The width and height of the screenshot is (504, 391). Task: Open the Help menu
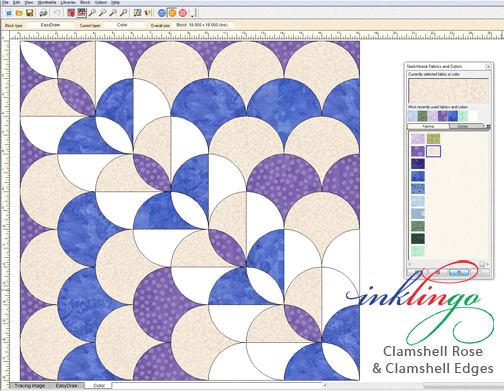point(115,2)
